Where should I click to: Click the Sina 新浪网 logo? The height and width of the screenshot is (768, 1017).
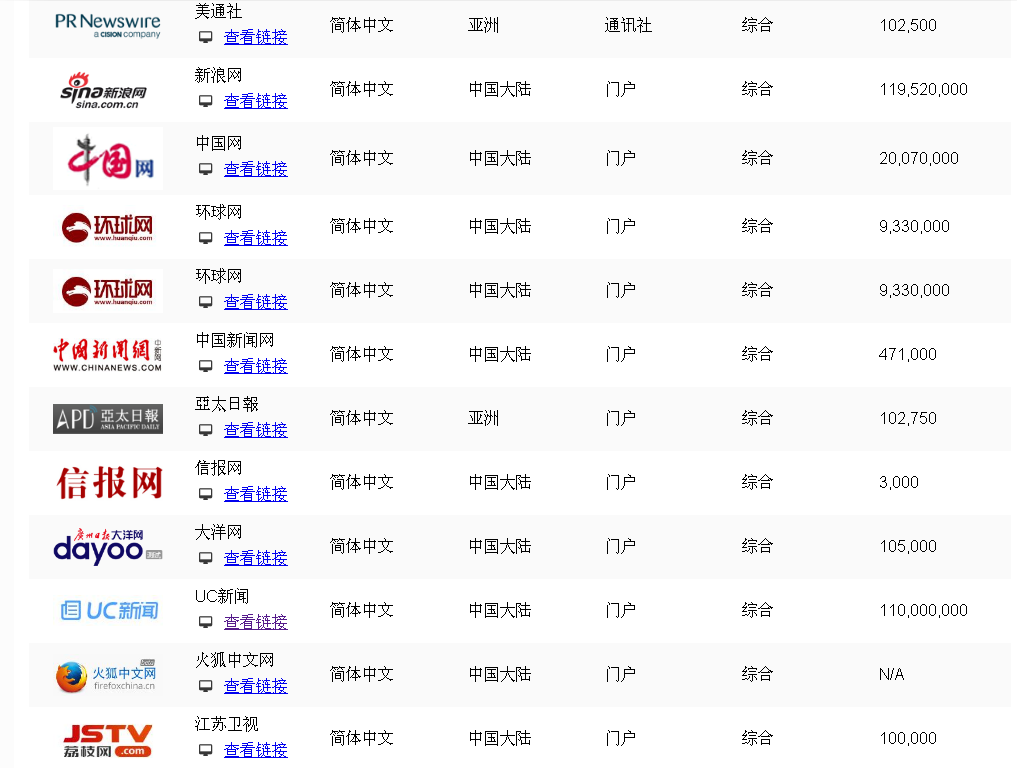click(104, 90)
